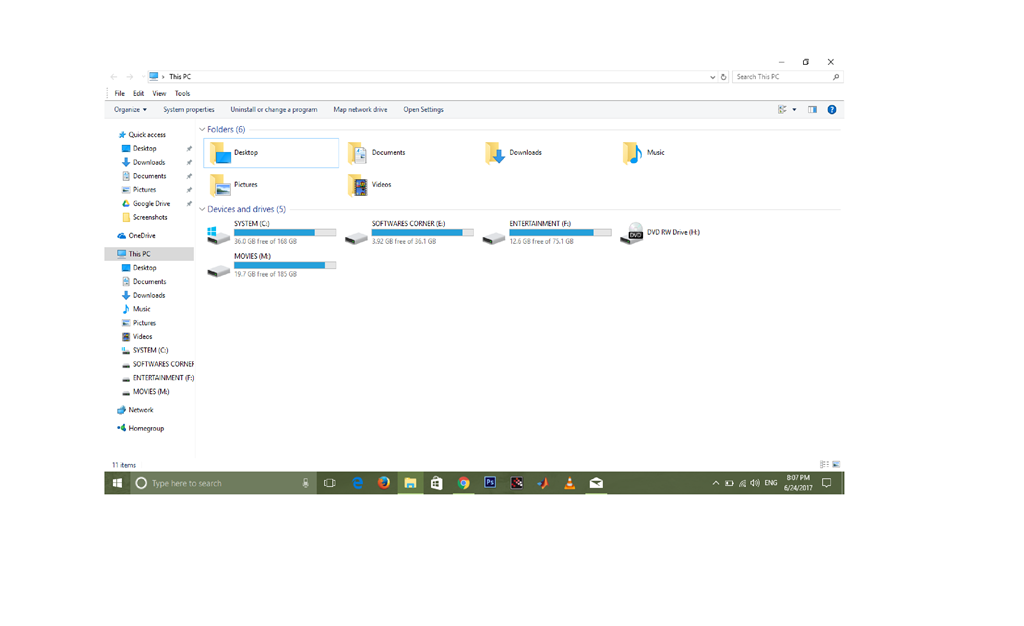1024x626 pixels.
Task: Switch to large thumbnails view in status bar
Action: [x=836, y=465]
